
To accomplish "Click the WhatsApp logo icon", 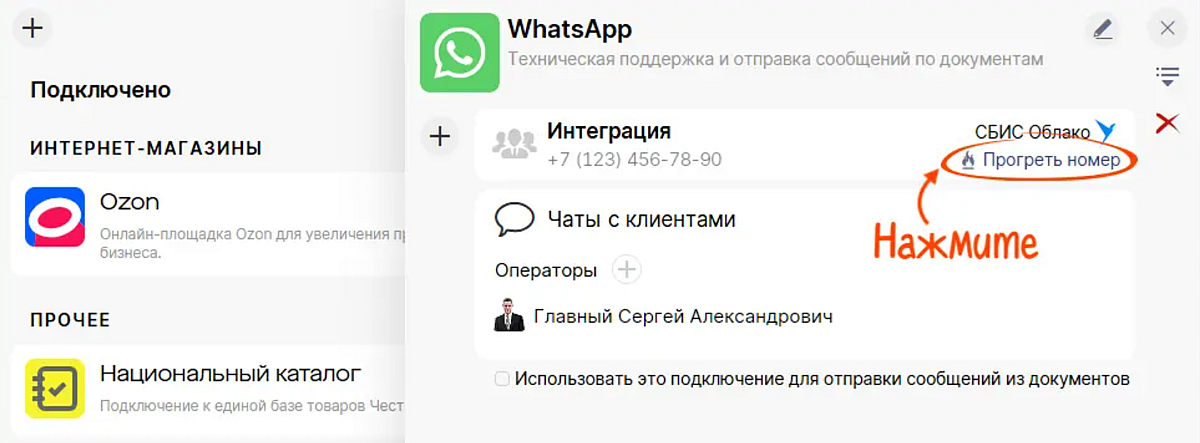I will (x=460, y=53).
